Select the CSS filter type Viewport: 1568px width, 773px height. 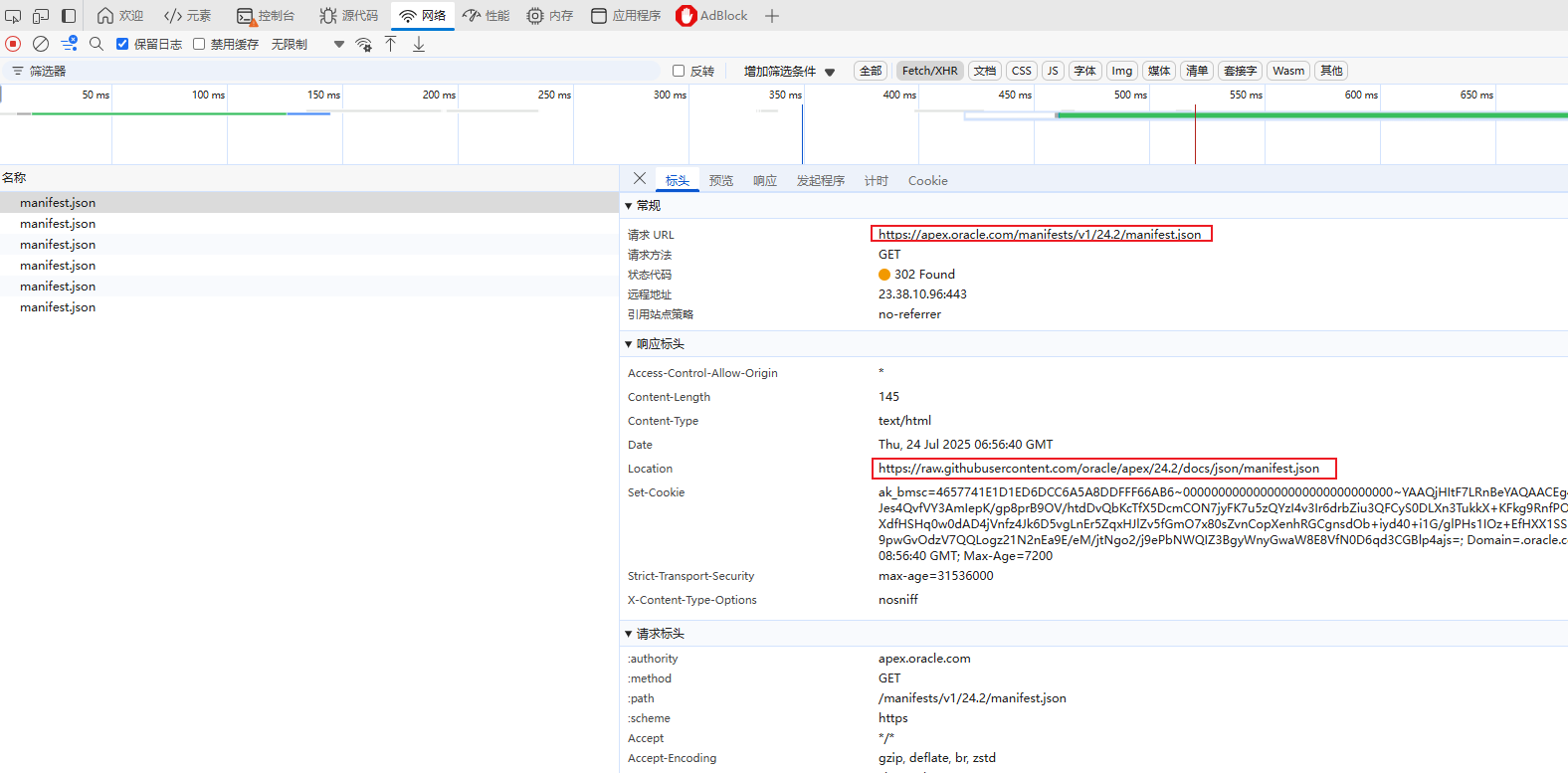pos(1022,71)
